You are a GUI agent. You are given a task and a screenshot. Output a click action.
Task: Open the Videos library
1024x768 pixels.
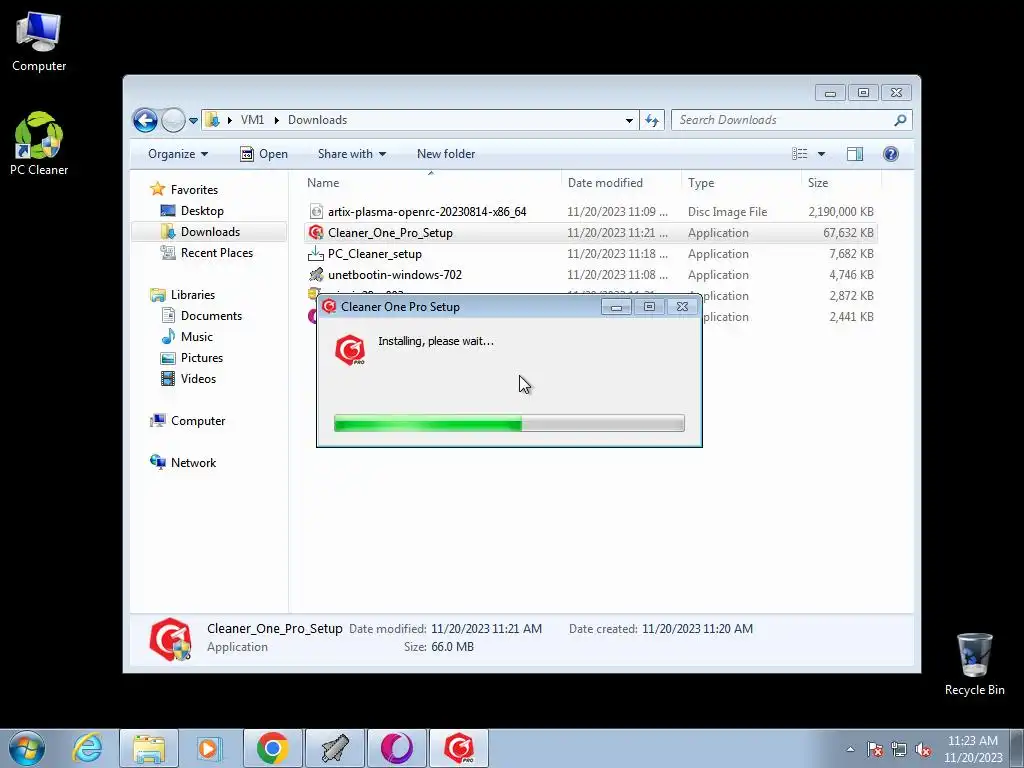click(x=198, y=379)
